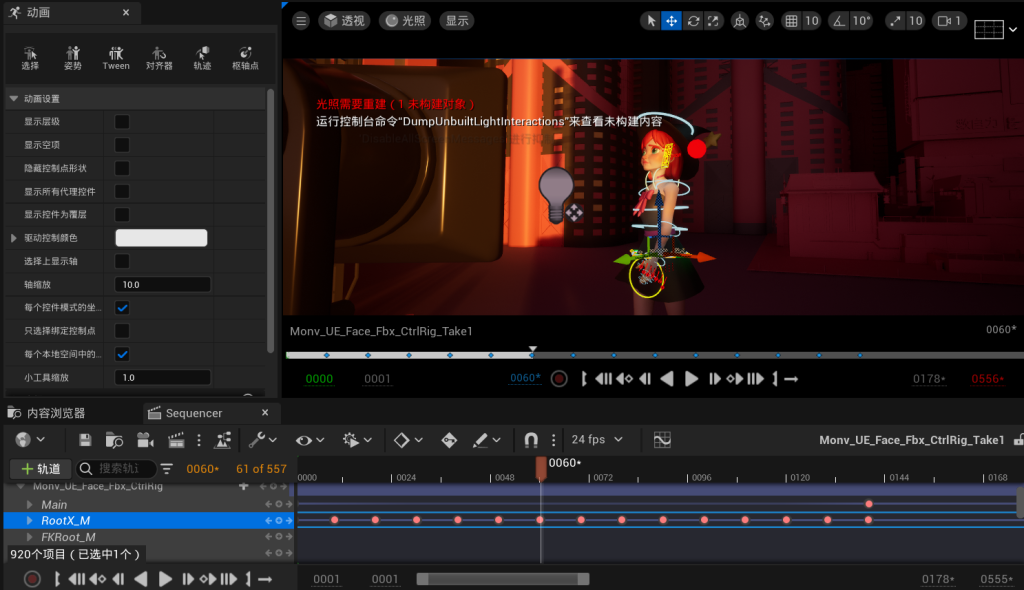Screen dimensions: 1024x590
Task: Open the Sequencer actions wrench dropdown
Action: click(x=263, y=440)
